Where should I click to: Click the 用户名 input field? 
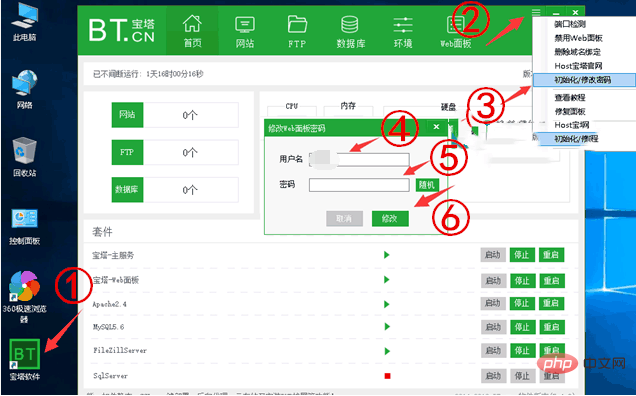point(359,159)
